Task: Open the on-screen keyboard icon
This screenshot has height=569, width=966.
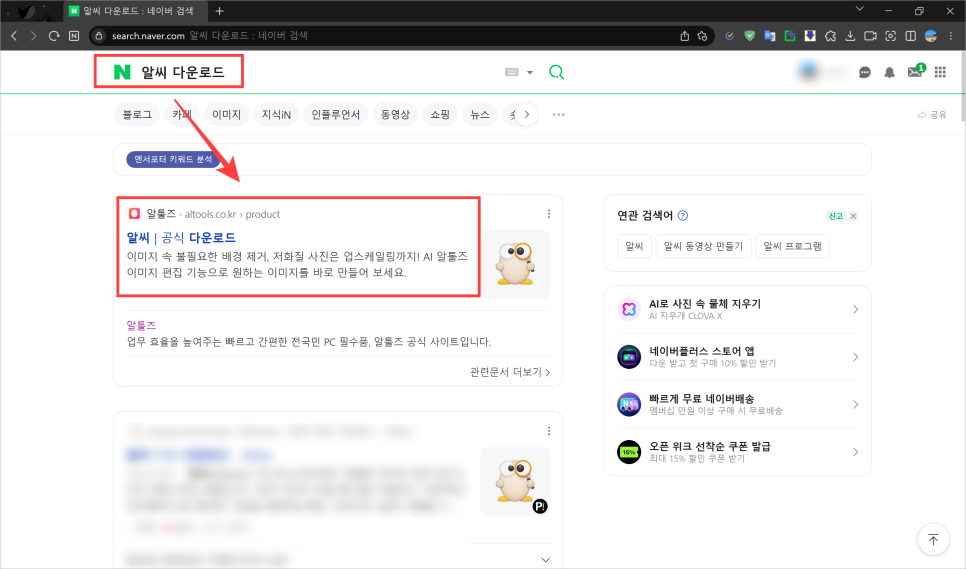Action: point(511,72)
